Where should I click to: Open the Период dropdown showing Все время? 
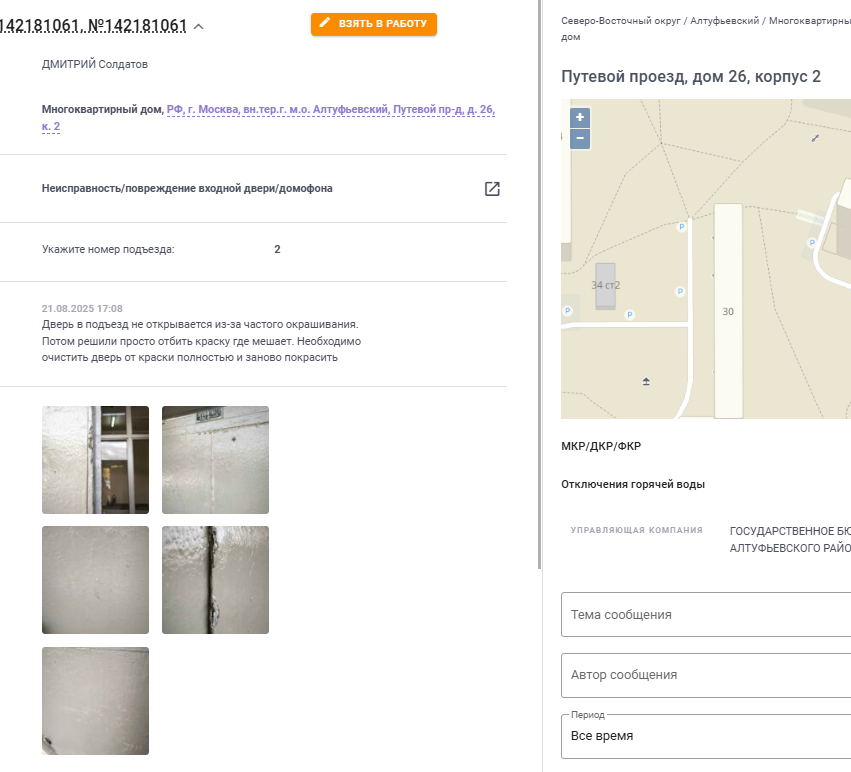[x=706, y=736]
